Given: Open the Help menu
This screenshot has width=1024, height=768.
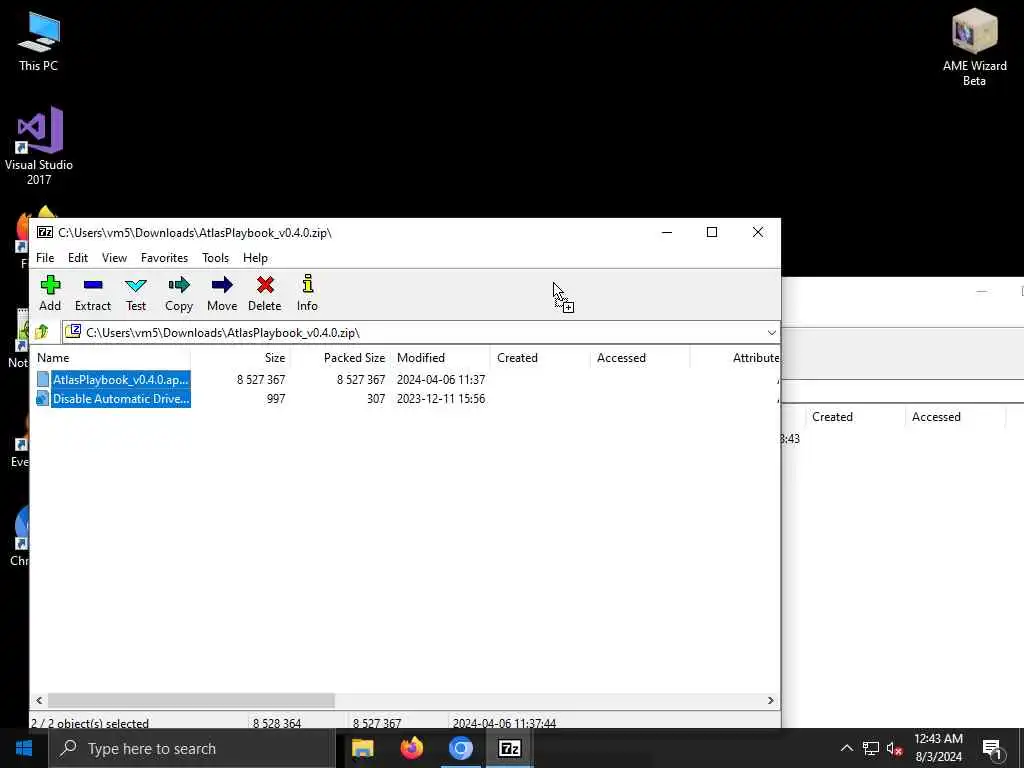Looking at the screenshot, I should click(255, 258).
